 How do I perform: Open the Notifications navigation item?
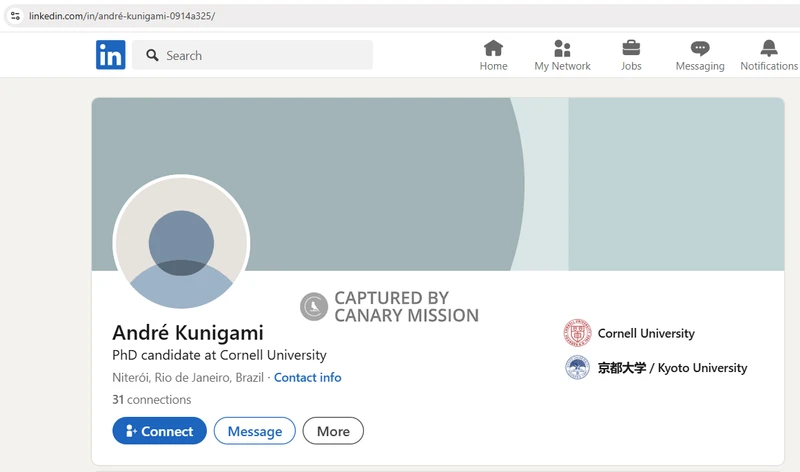769,56
